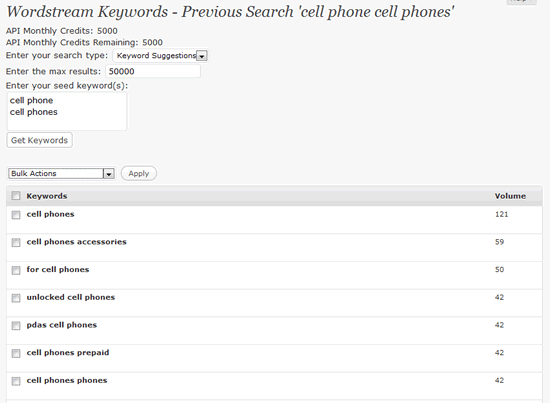Check the 'unlocked cell phones' checkbox
The width and height of the screenshot is (550, 403).
coord(16,298)
